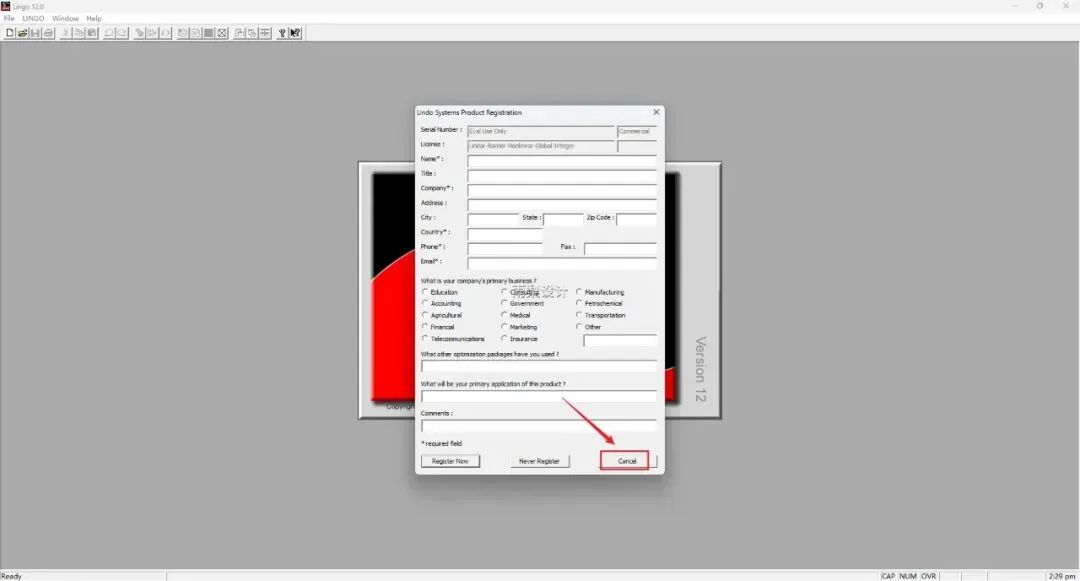Focus the Email input field
Screen dimensions: 1080x581
pos(562,263)
